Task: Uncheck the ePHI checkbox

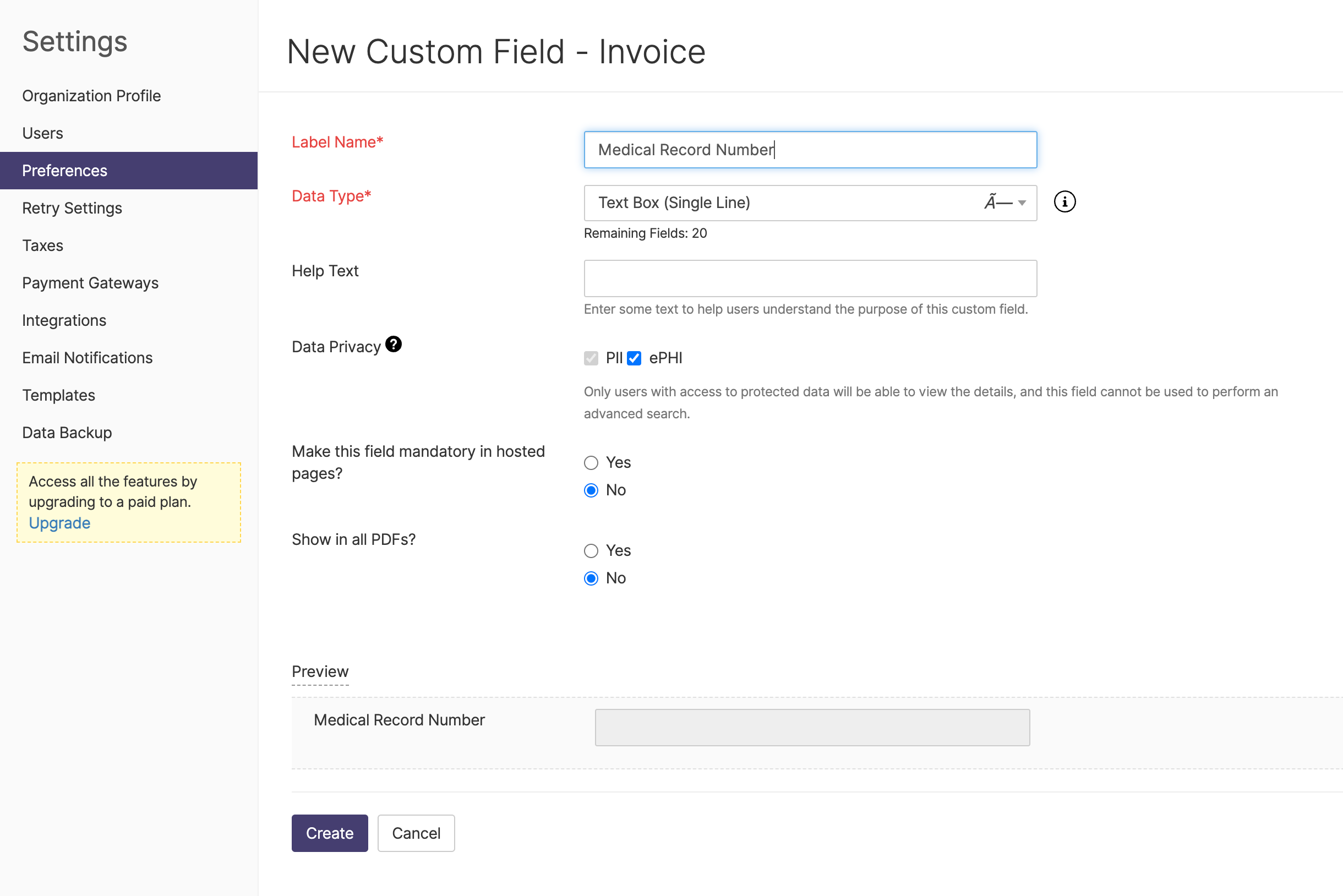Action: pos(634,358)
